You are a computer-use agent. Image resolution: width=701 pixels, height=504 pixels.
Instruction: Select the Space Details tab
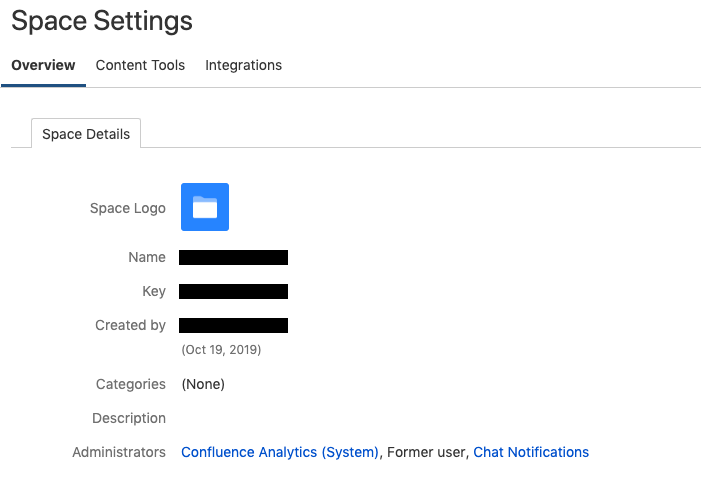coord(86,134)
